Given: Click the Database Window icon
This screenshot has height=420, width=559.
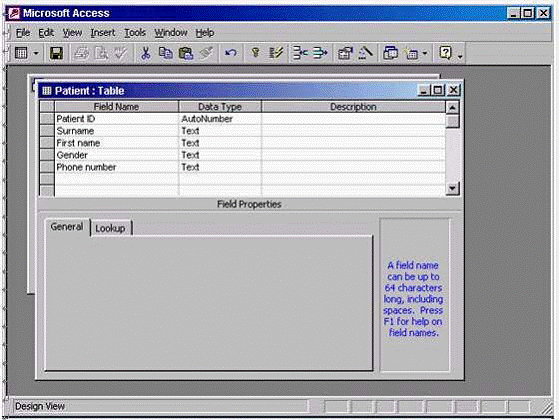Looking at the screenshot, I should pos(390,53).
